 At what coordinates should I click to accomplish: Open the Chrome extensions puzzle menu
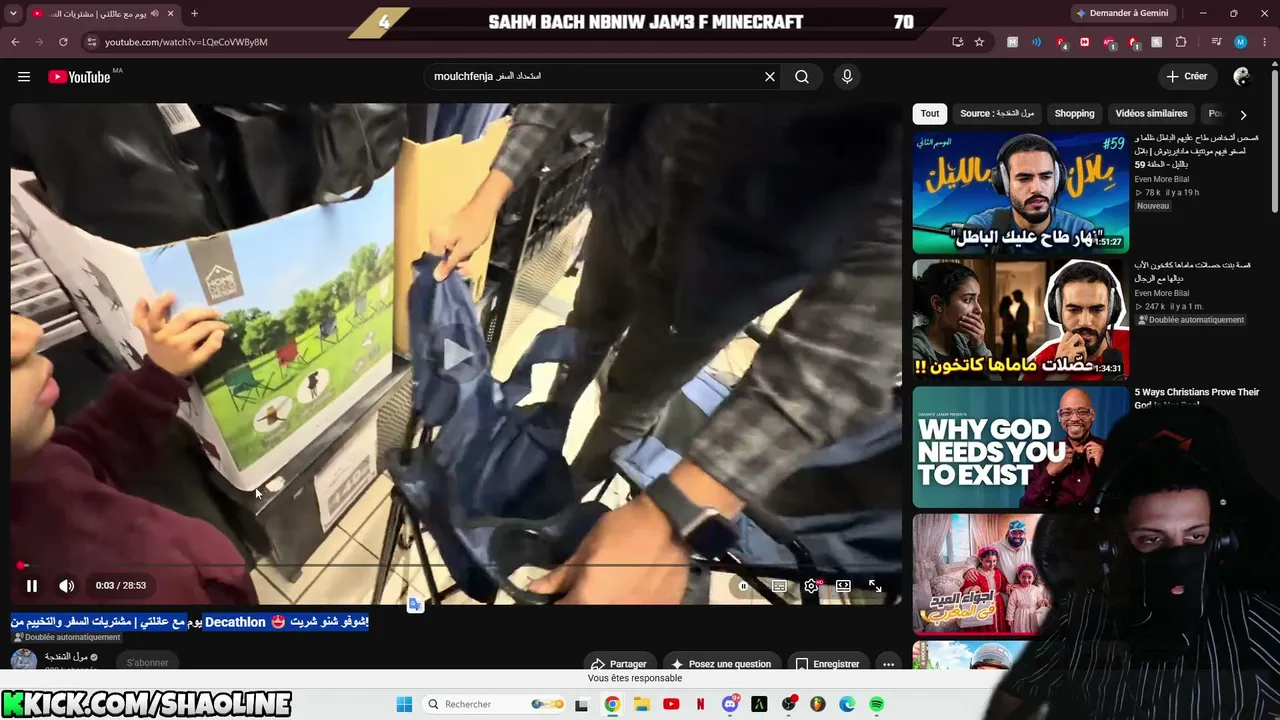[x=1181, y=42]
